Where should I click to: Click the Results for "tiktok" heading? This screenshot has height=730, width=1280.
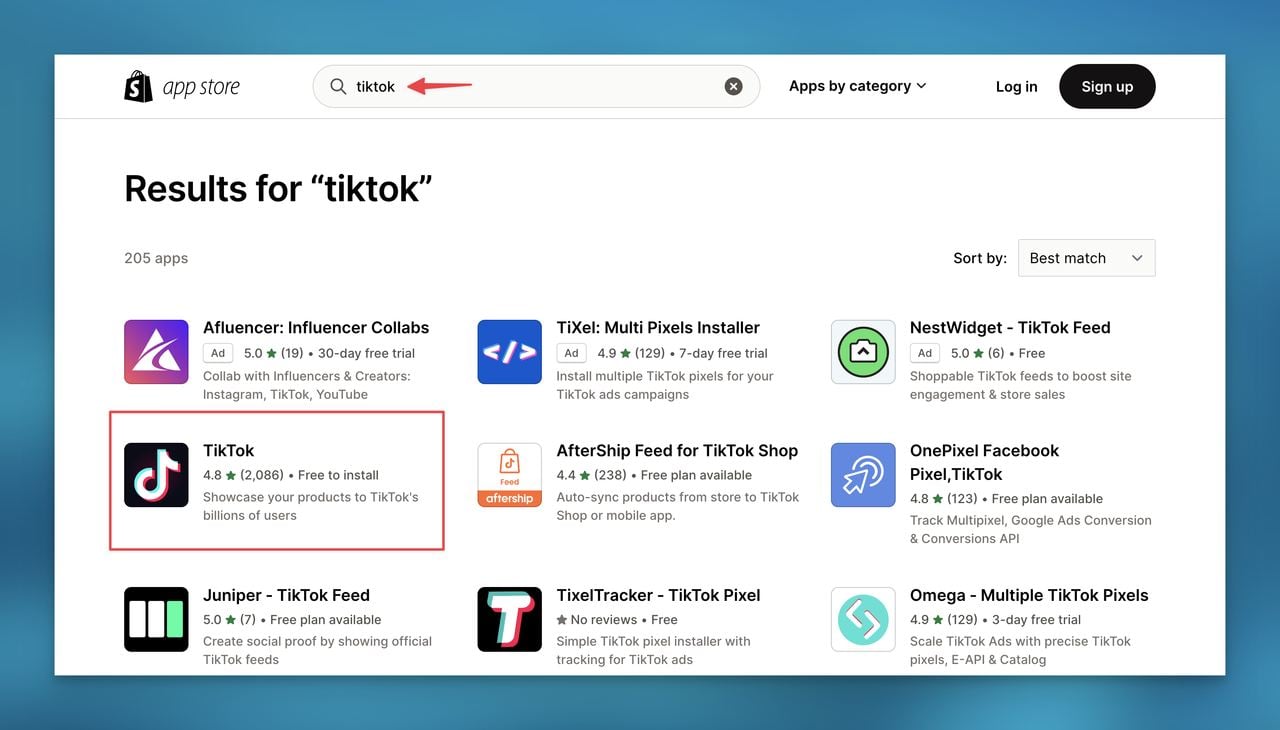click(278, 188)
